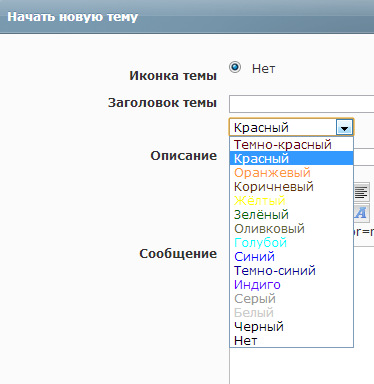Select "Черный" from the color list
The width and height of the screenshot is (374, 384).
pos(291,326)
